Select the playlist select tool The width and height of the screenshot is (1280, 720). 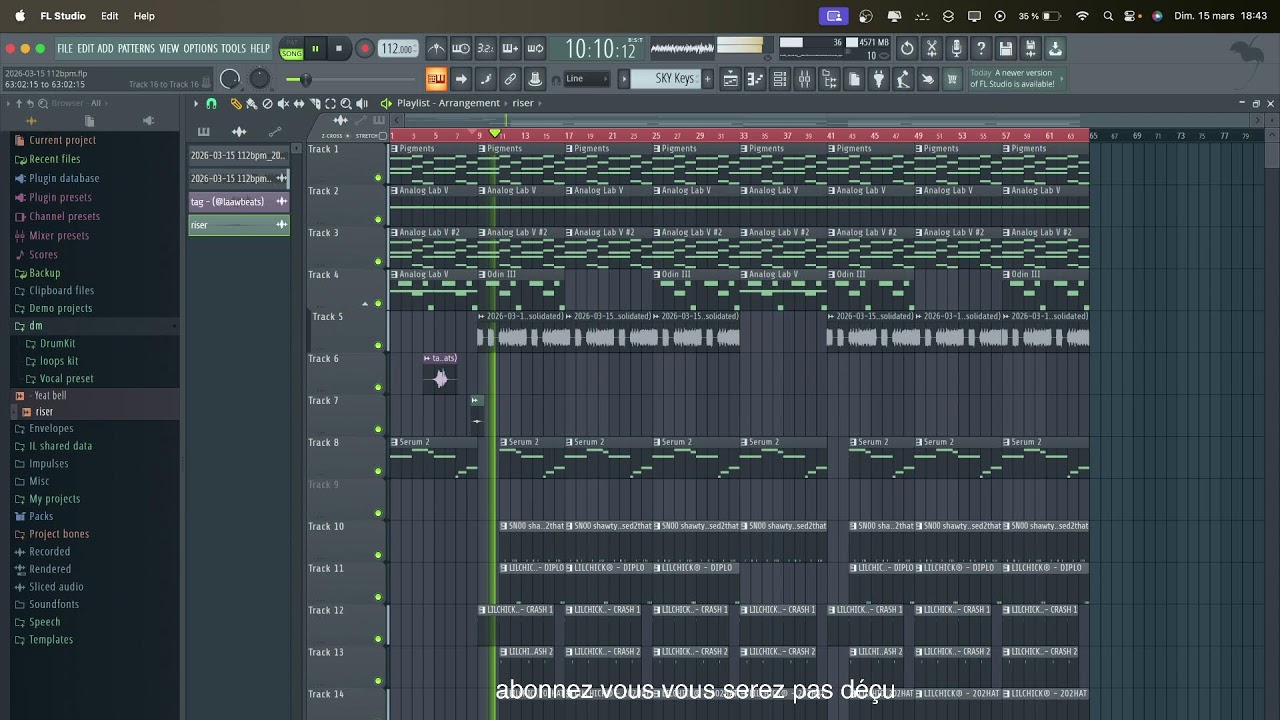tap(330, 103)
